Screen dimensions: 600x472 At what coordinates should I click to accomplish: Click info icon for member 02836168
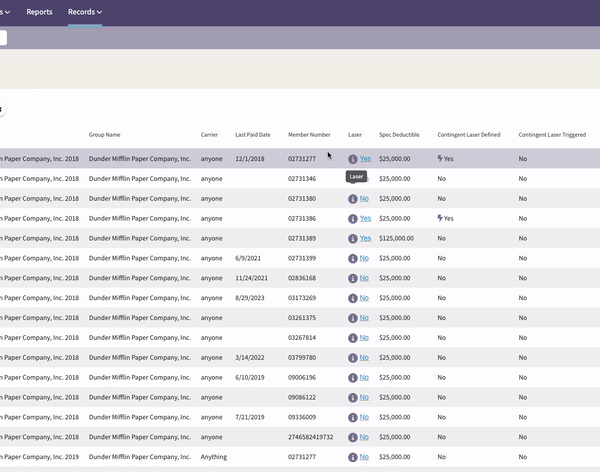352,278
